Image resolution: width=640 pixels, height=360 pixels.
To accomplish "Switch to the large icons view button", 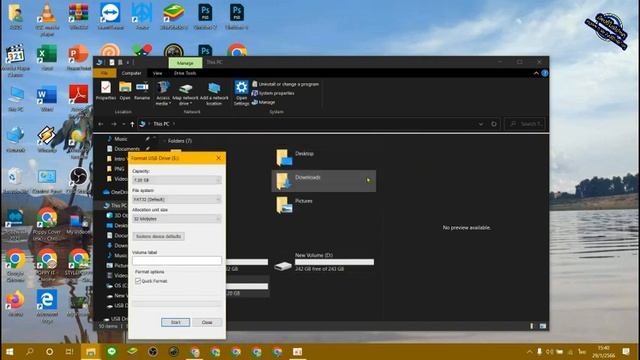I will [543, 326].
